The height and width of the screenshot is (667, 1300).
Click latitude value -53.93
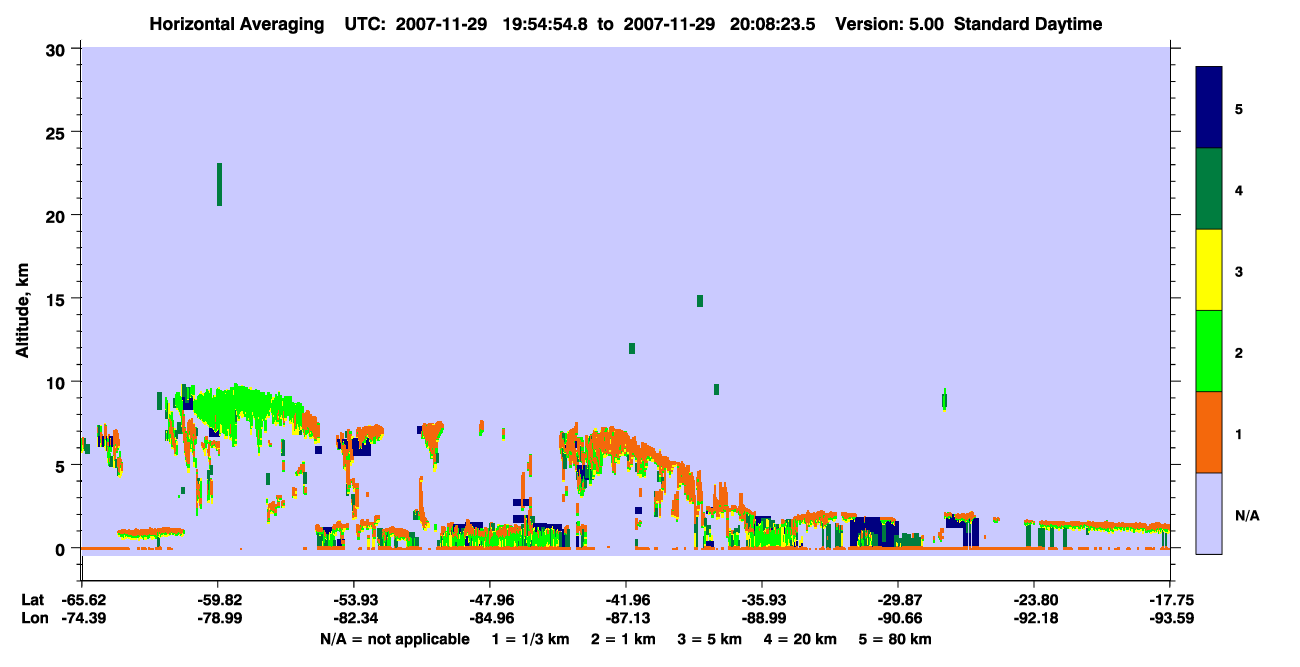[354, 600]
